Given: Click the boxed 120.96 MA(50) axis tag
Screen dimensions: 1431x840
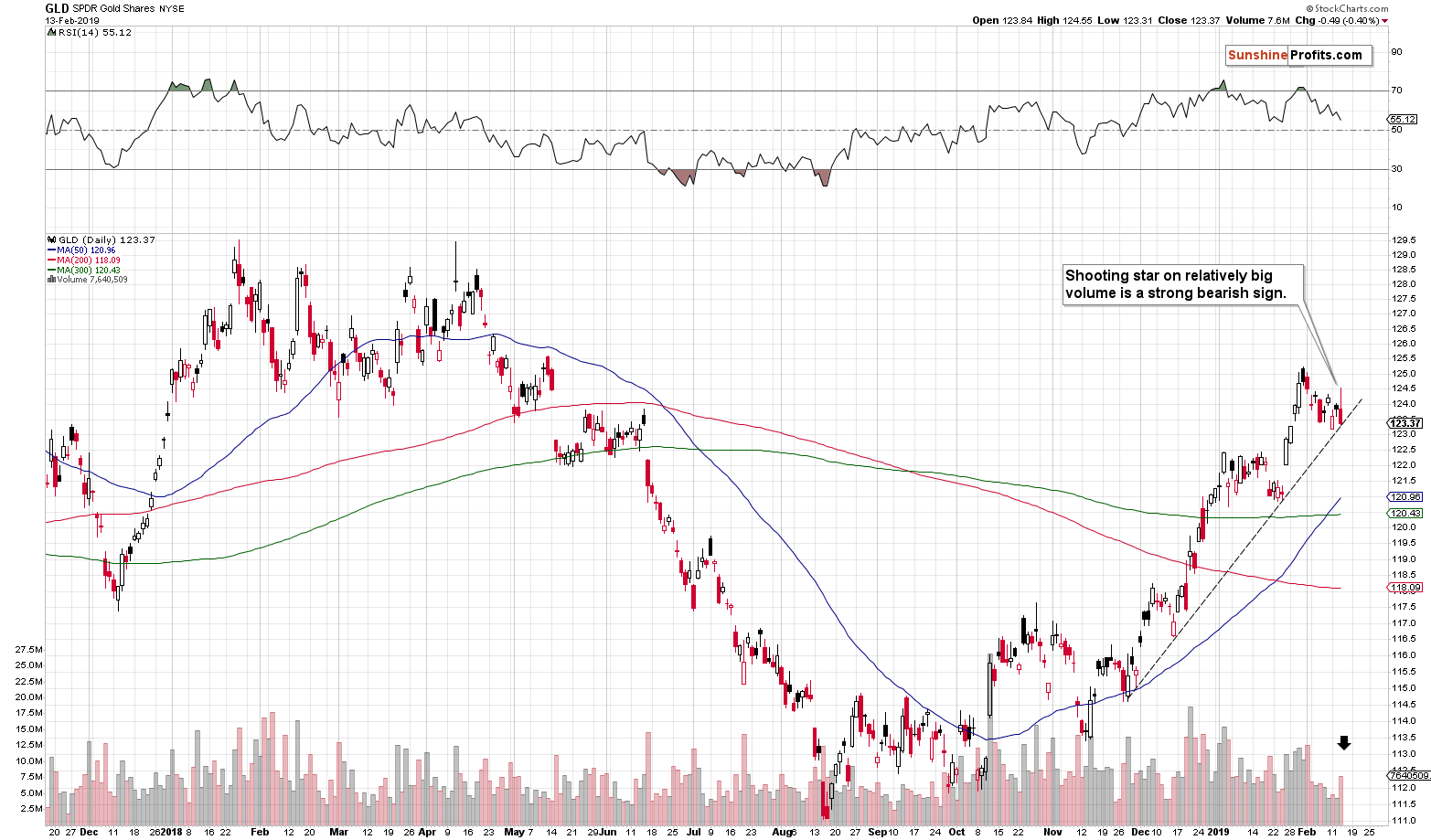Looking at the screenshot, I should click(1404, 497).
